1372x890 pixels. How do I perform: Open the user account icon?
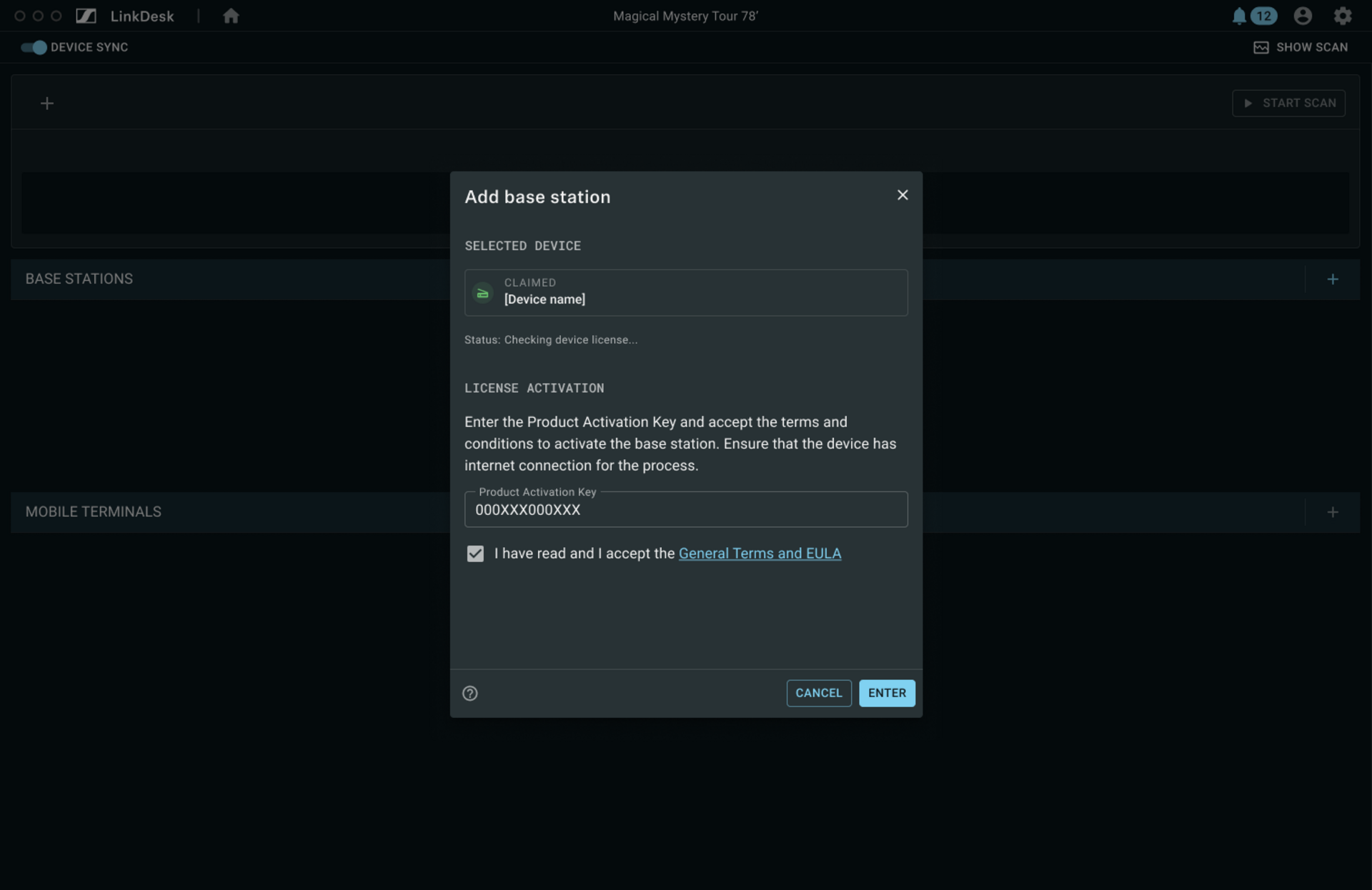pyautogui.click(x=1303, y=16)
